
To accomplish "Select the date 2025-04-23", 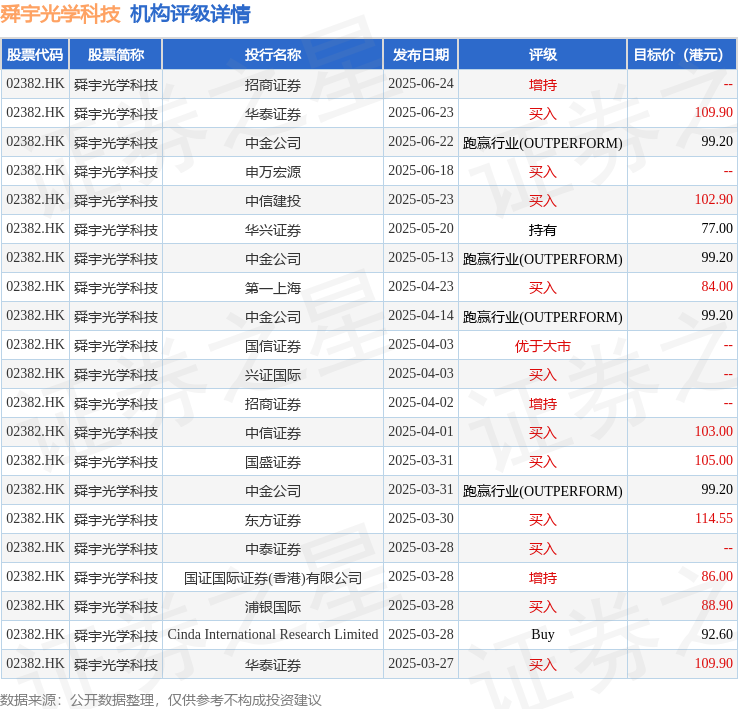I will (421, 287).
